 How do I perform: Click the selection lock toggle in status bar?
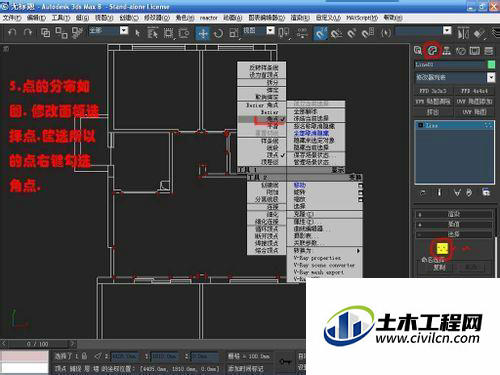(84, 356)
